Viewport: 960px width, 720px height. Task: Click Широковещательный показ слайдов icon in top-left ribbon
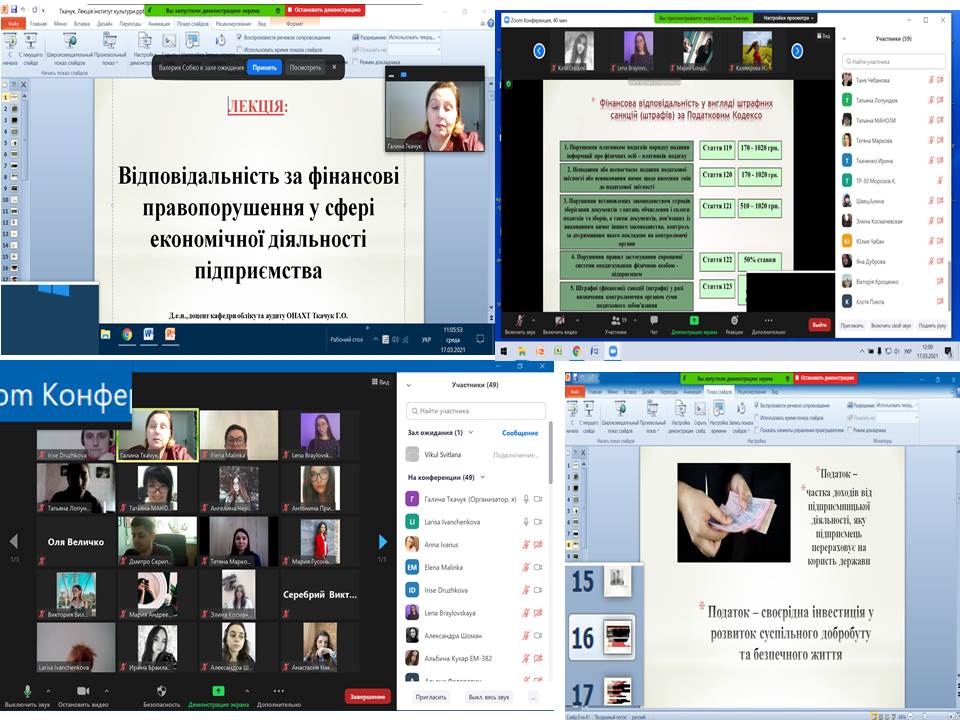point(70,42)
